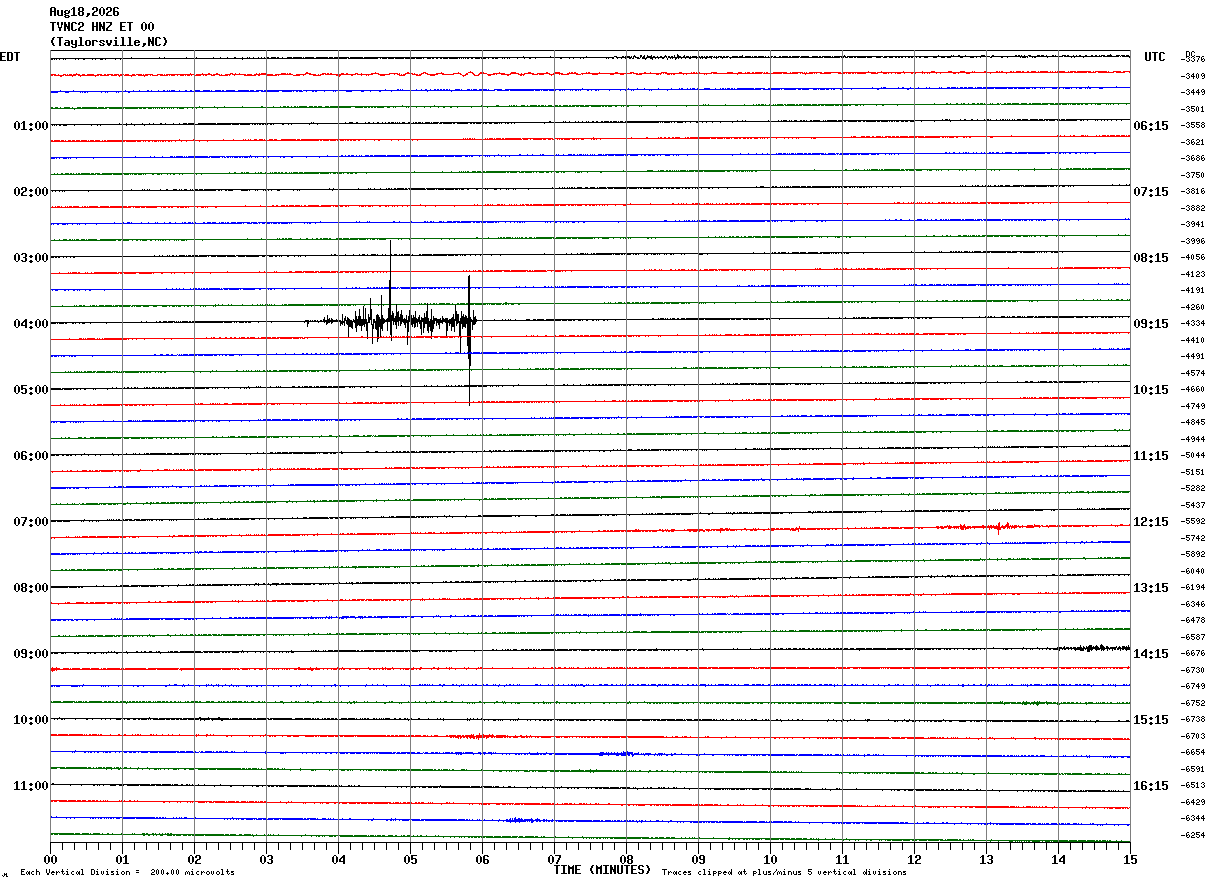
Task: Click the '01:00' EDT time label
Action: coord(30,126)
